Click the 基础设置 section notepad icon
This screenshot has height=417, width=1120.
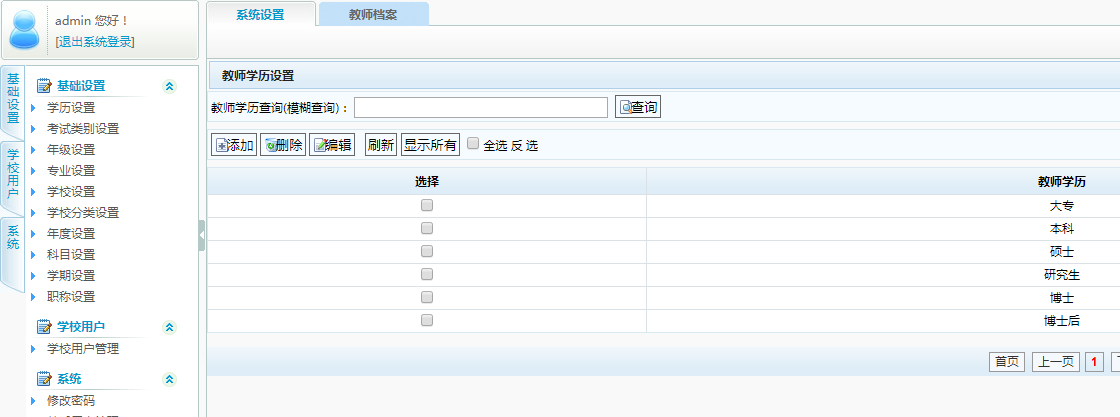44,87
